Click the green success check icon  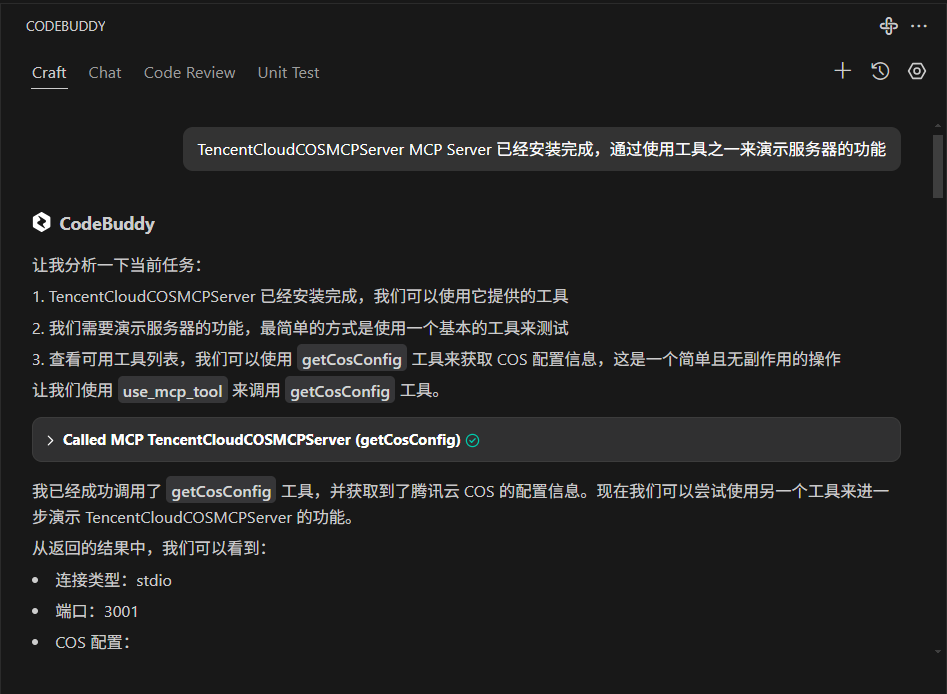473,440
